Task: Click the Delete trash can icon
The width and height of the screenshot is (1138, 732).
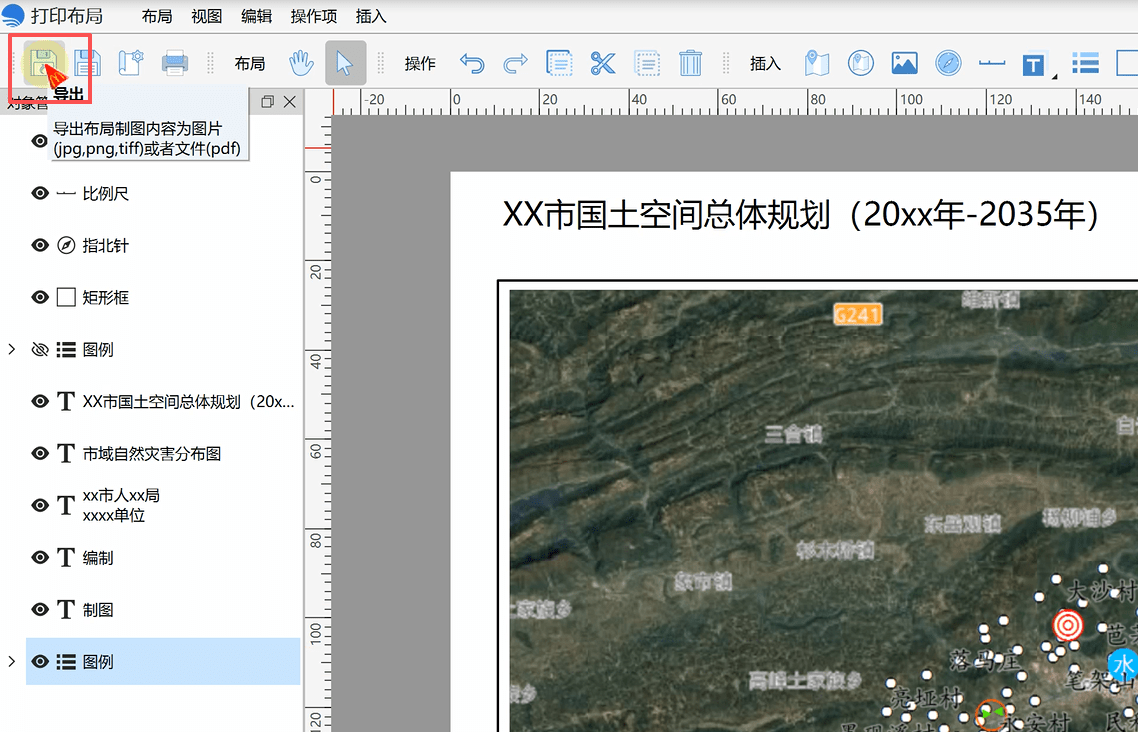Action: tap(690, 63)
